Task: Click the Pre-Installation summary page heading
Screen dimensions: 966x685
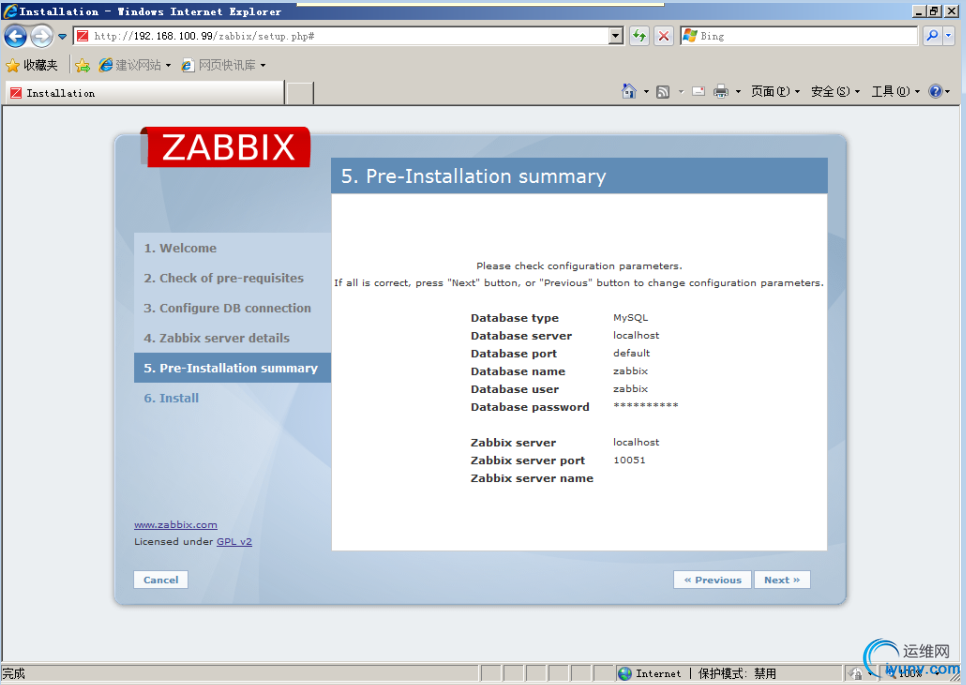Action: (474, 176)
